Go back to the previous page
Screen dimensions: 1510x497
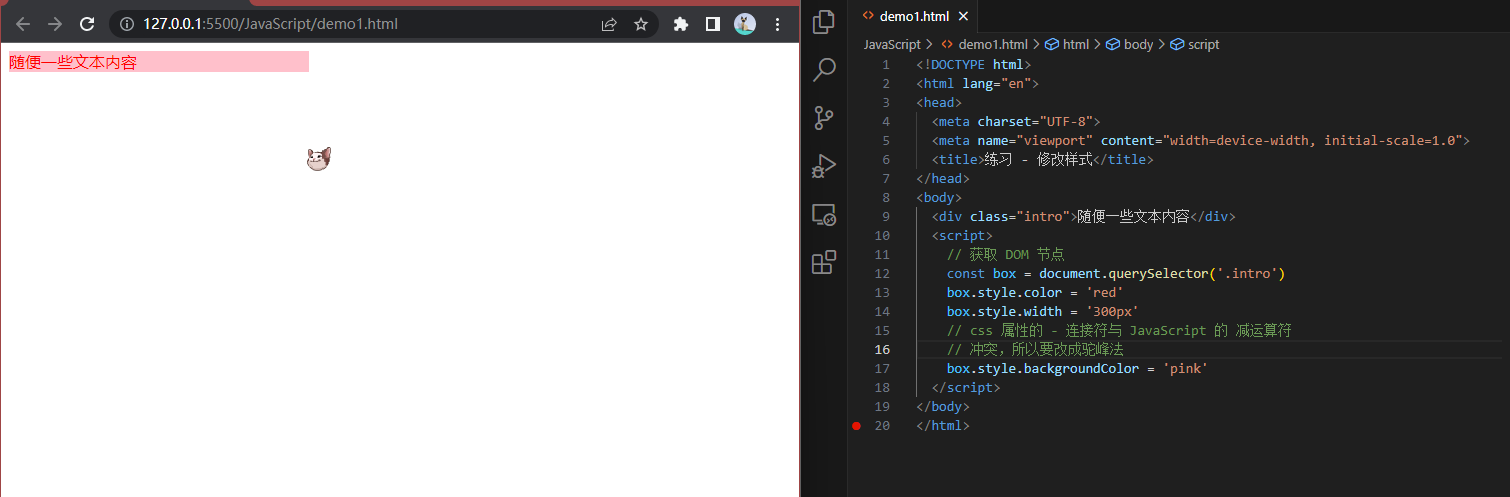tap(23, 24)
